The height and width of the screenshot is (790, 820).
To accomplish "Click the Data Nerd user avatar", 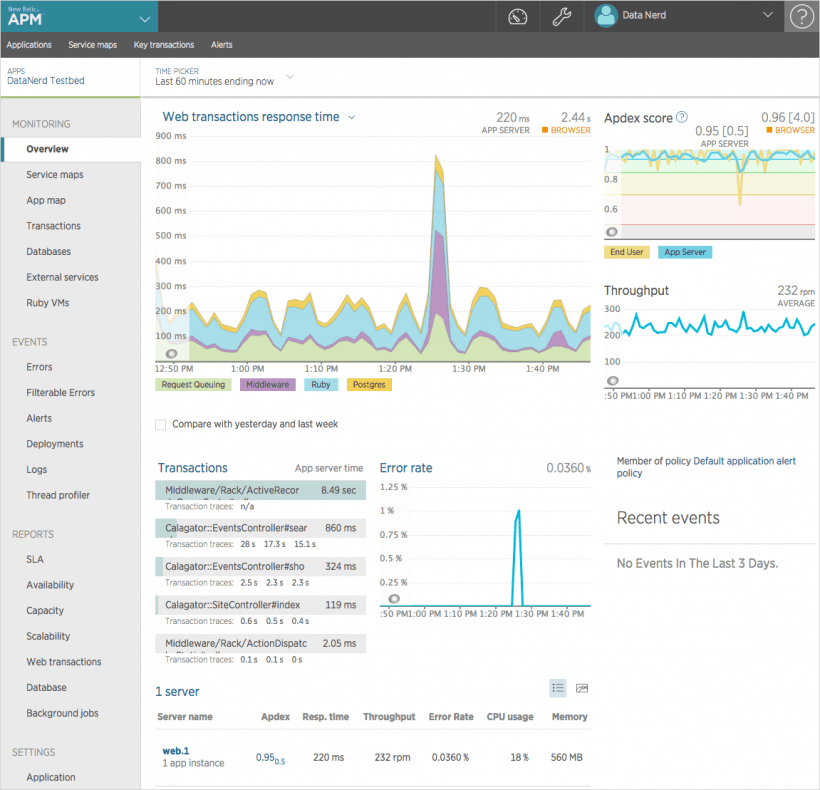I will (606, 16).
